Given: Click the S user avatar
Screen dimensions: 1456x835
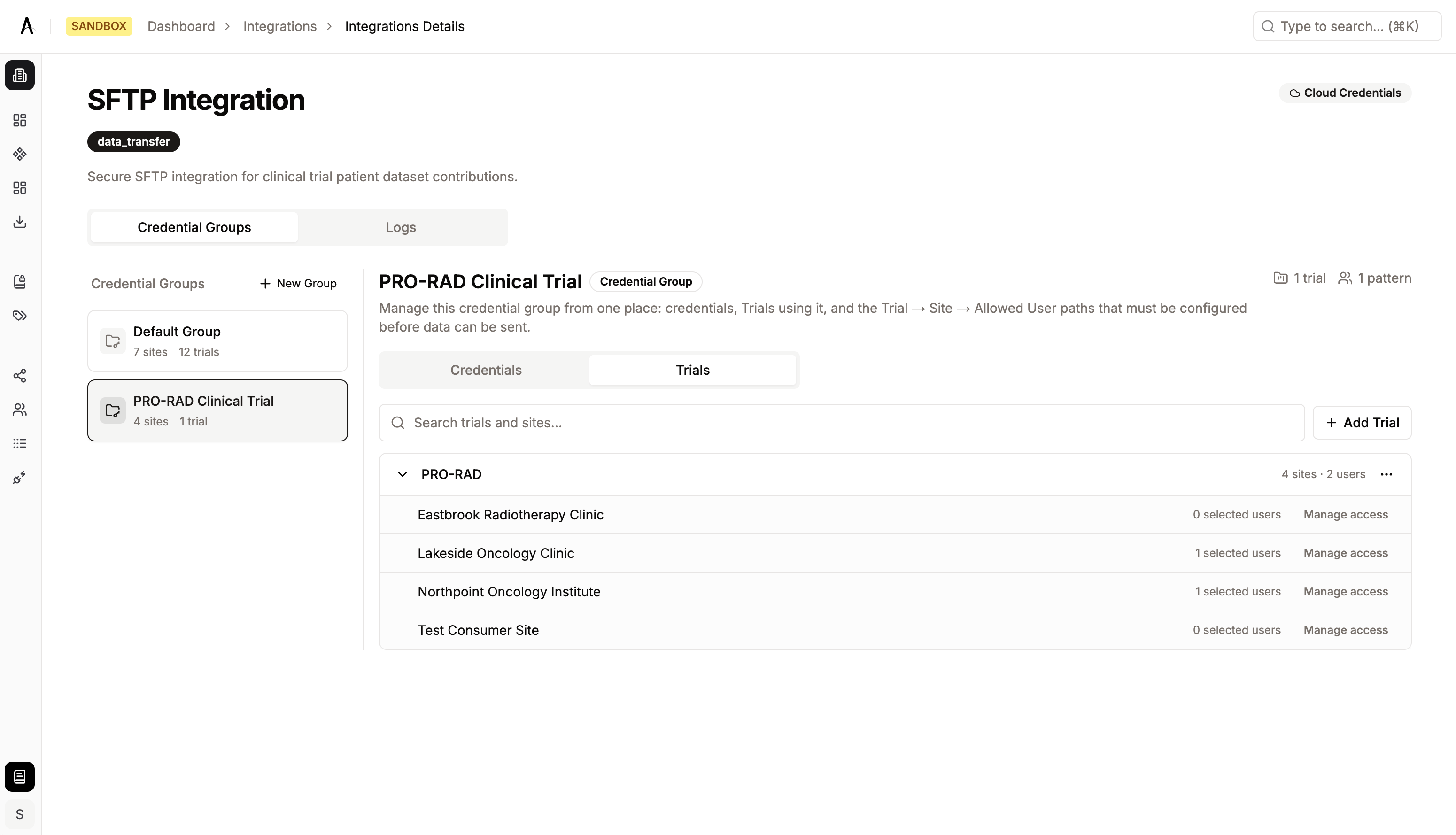Looking at the screenshot, I should tap(20, 814).
